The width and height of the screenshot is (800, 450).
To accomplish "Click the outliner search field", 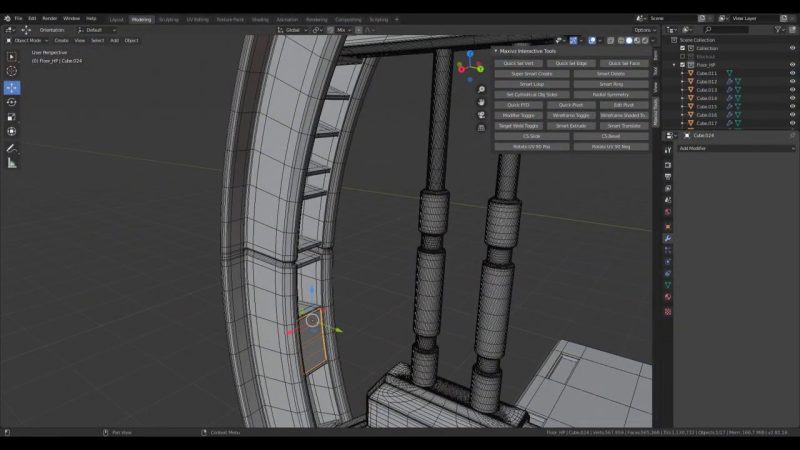I will tap(728, 30).
